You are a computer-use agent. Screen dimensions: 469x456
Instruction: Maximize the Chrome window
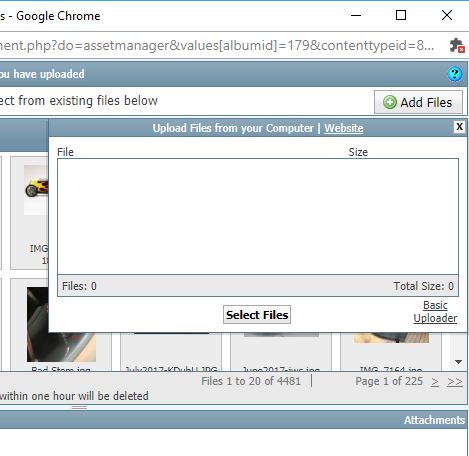(x=401, y=15)
